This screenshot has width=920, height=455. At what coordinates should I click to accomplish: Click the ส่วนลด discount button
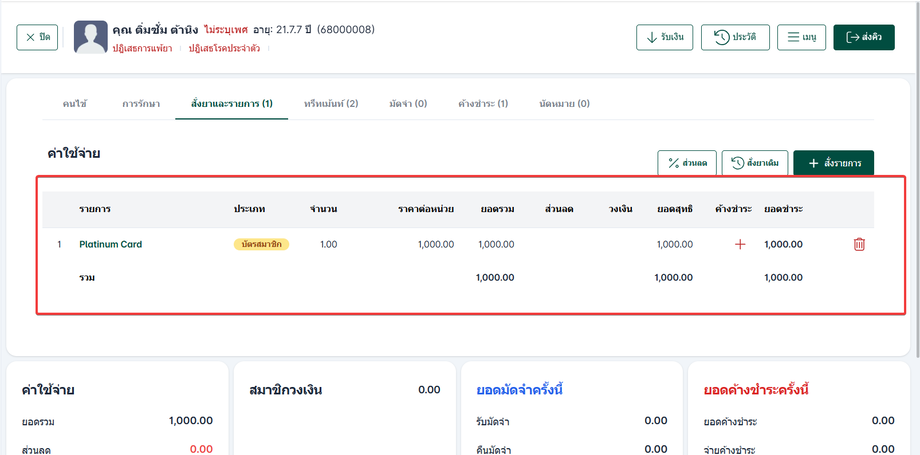(x=686, y=163)
